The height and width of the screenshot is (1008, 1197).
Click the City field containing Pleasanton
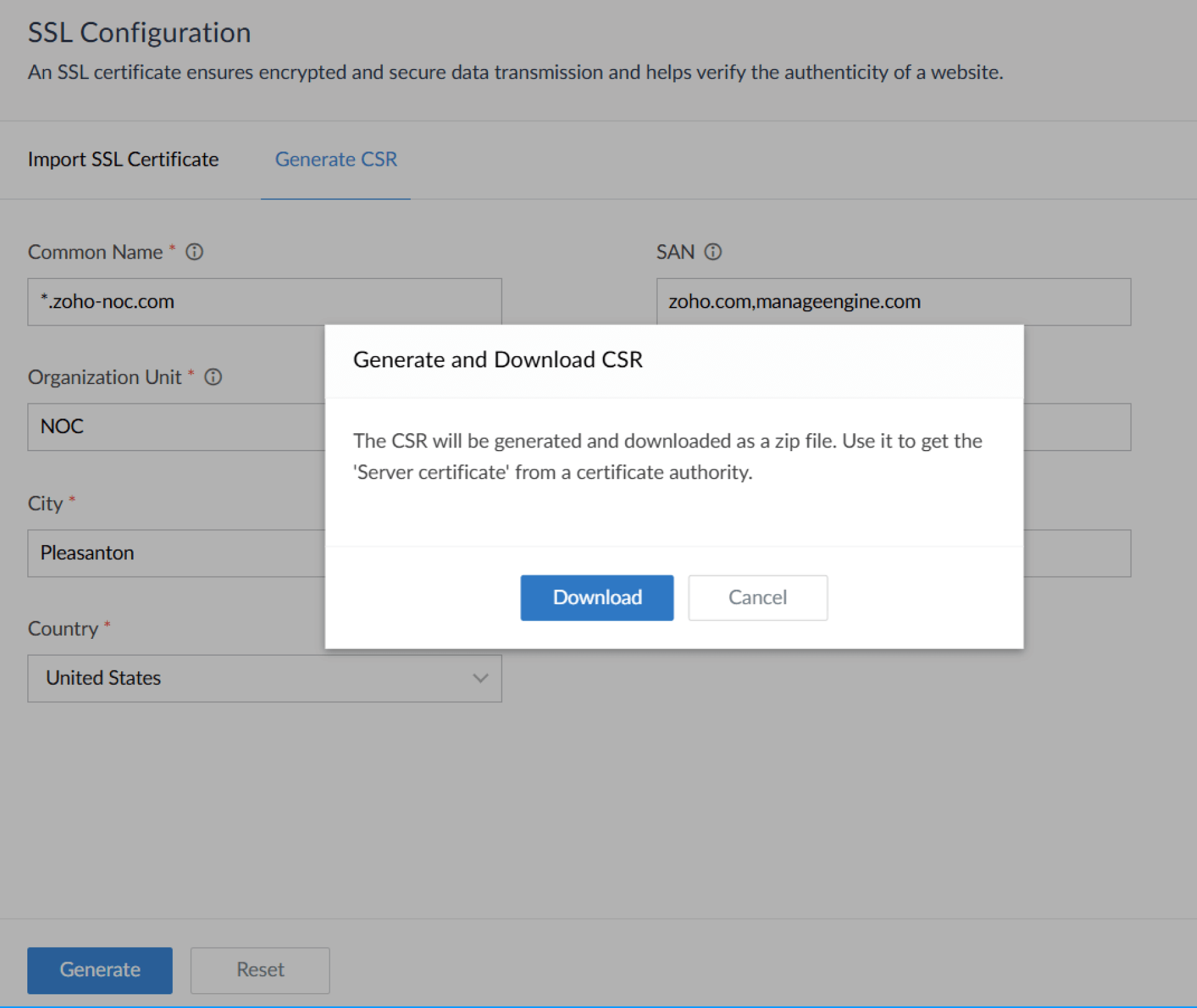click(176, 553)
